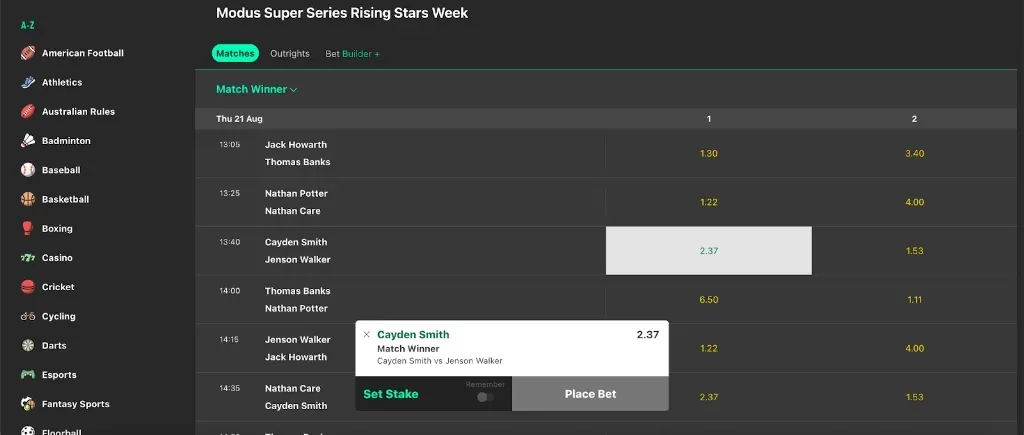Select odds 1.30 for Jack Howarth
This screenshot has width=1024, height=435.
[708, 153]
